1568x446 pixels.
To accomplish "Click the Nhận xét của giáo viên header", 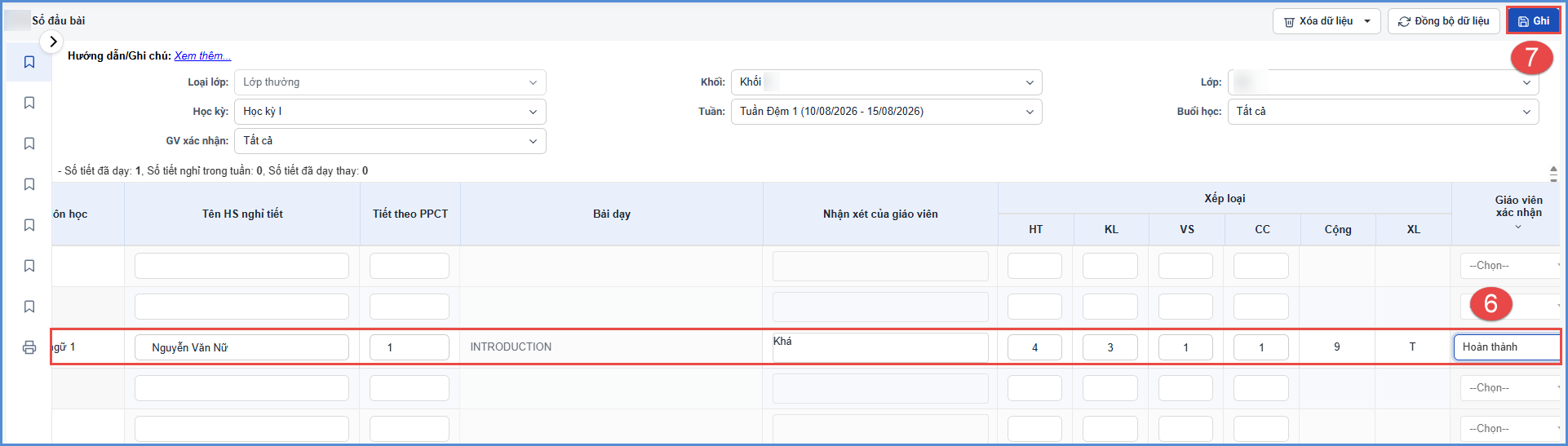I will click(880, 214).
